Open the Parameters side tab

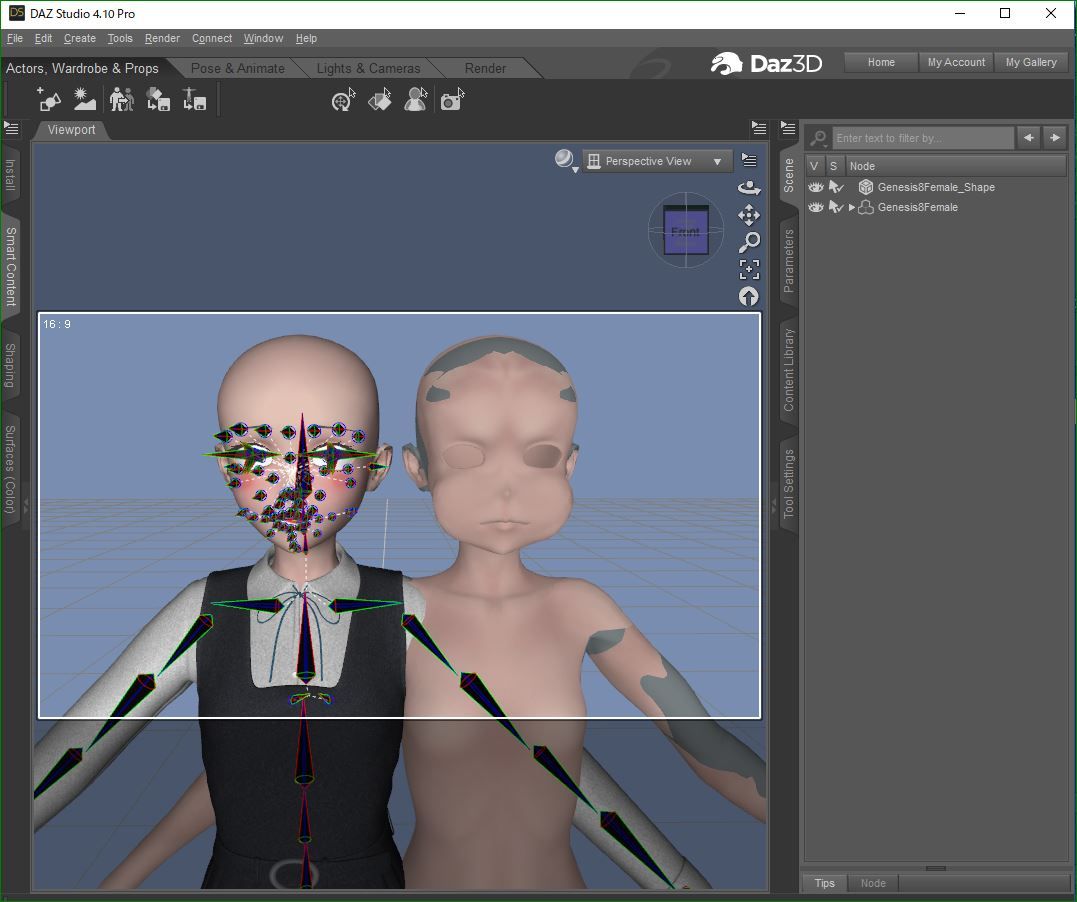pos(789,260)
